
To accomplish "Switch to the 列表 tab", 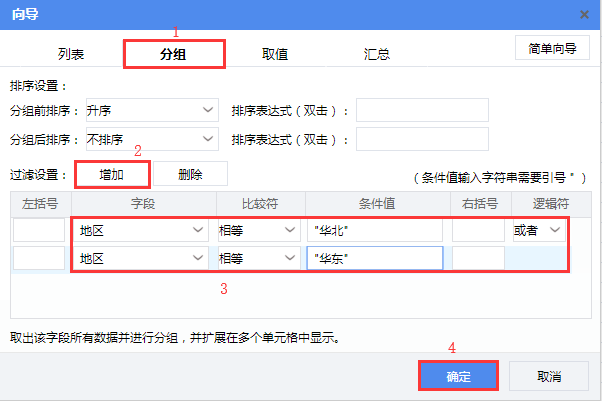I will click(x=71, y=54).
